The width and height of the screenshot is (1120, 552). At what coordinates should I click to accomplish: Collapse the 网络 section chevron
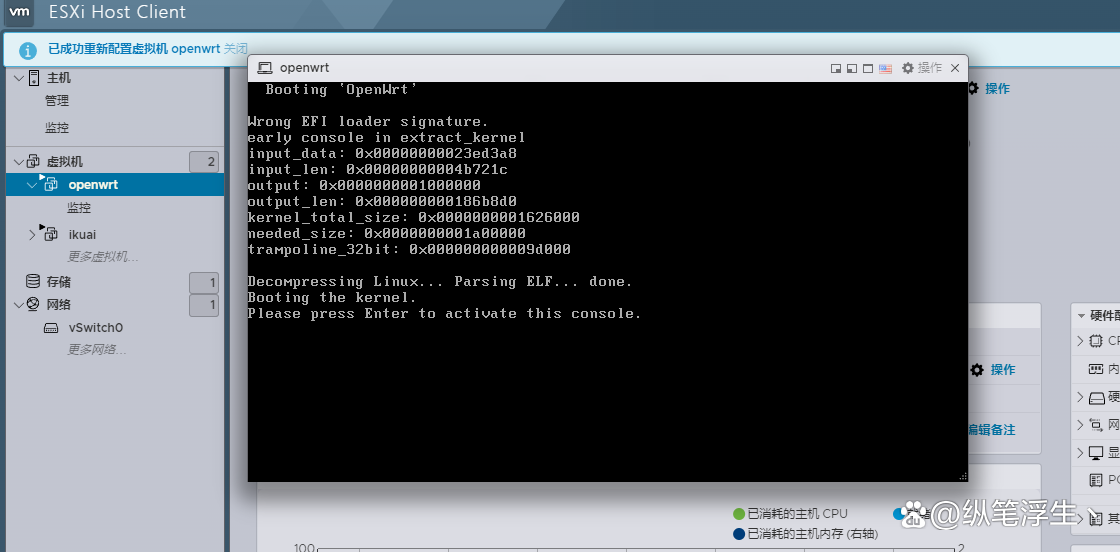[19, 305]
